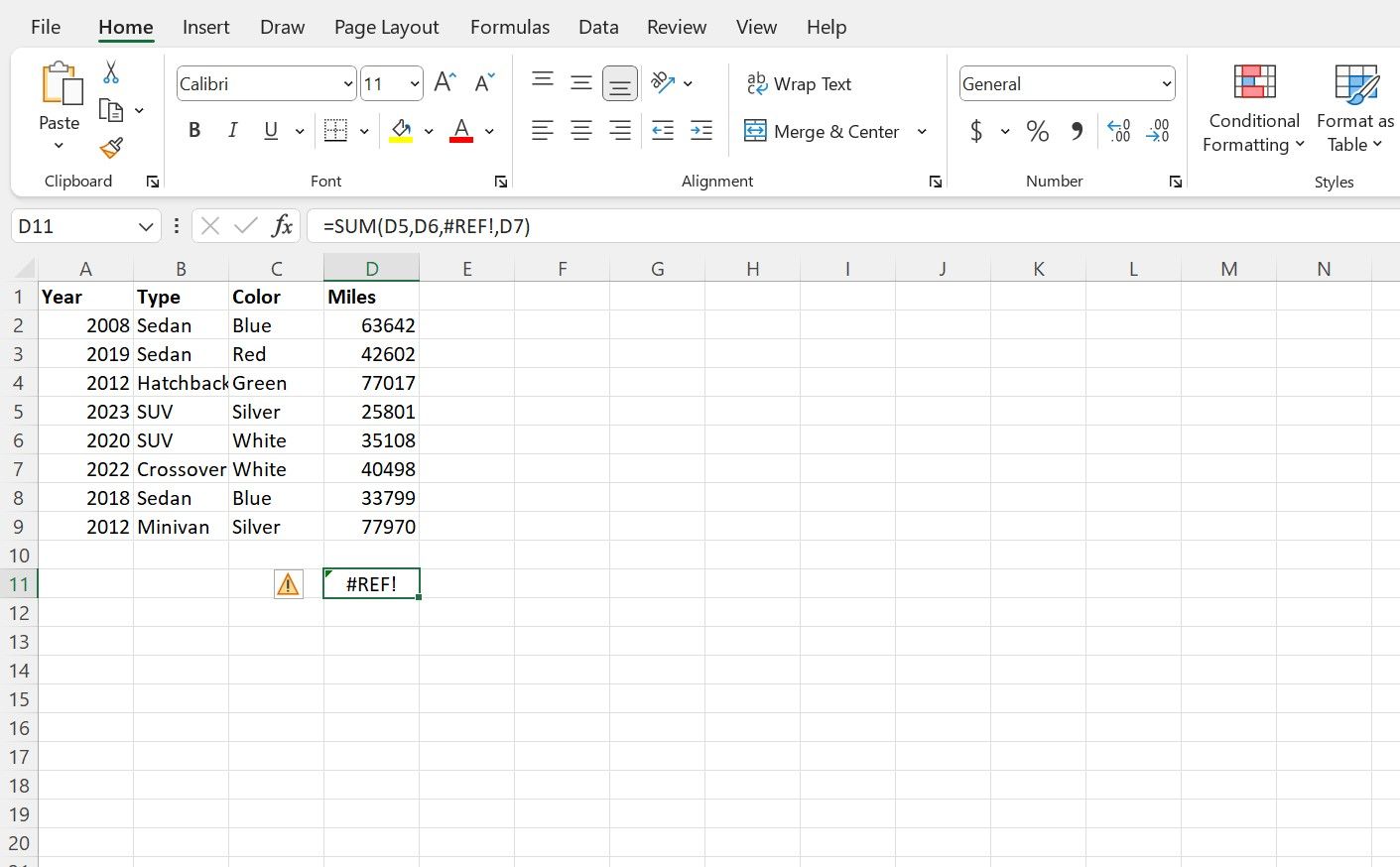The height and width of the screenshot is (867, 1400).
Task: Select the Cut icon
Action: 110,71
